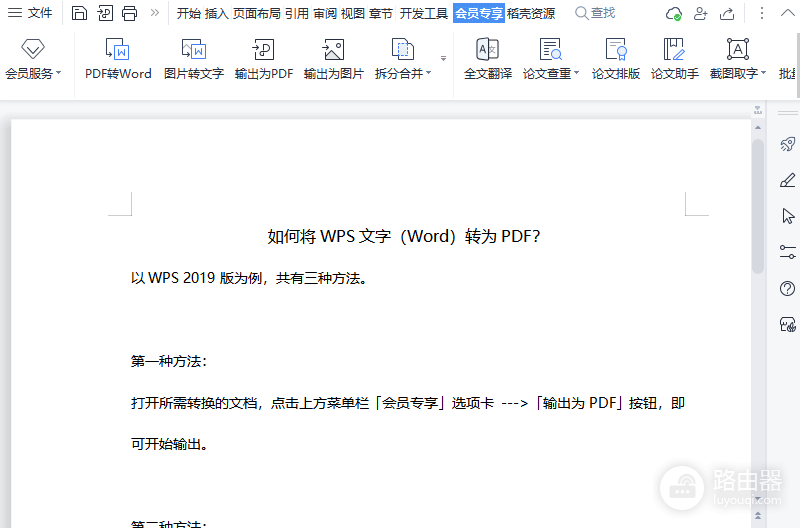The width and height of the screenshot is (800, 528).
Task: Click the settings sliders icon in sidebar
Action: (787, 252)
